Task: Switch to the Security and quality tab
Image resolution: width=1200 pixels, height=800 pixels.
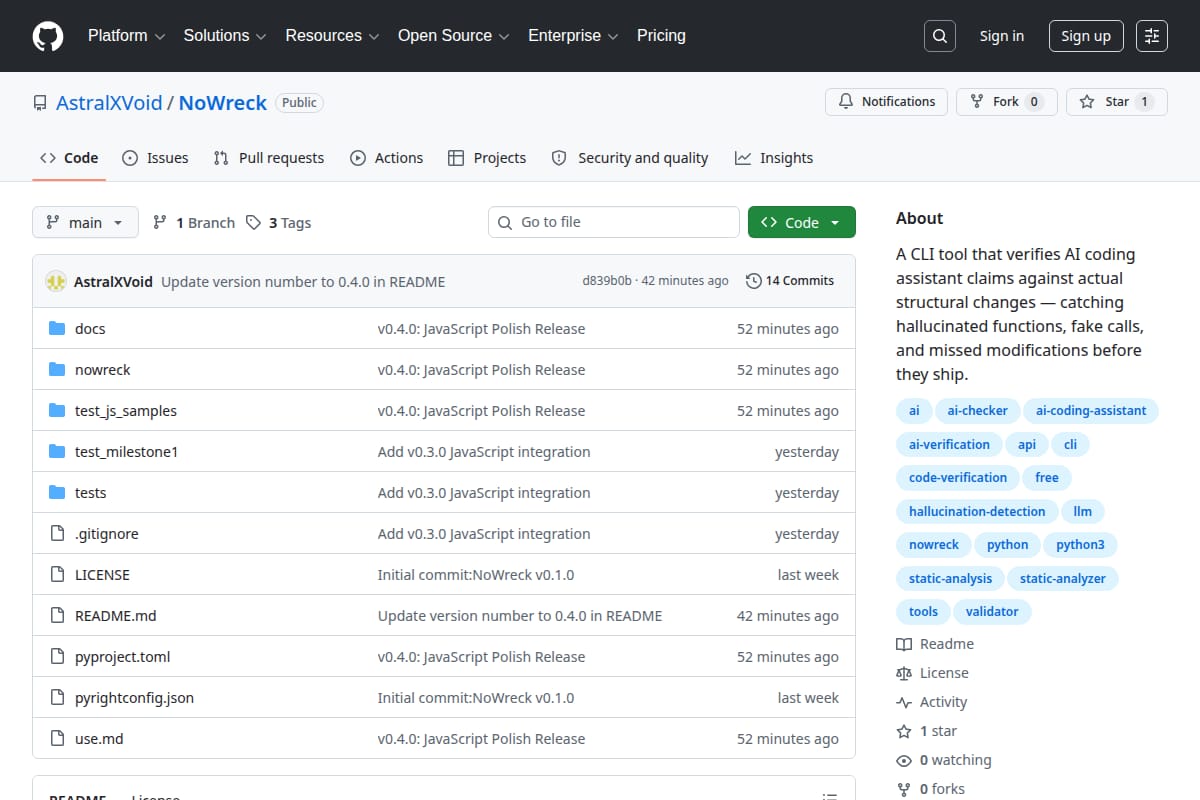Action: (630, 158)
